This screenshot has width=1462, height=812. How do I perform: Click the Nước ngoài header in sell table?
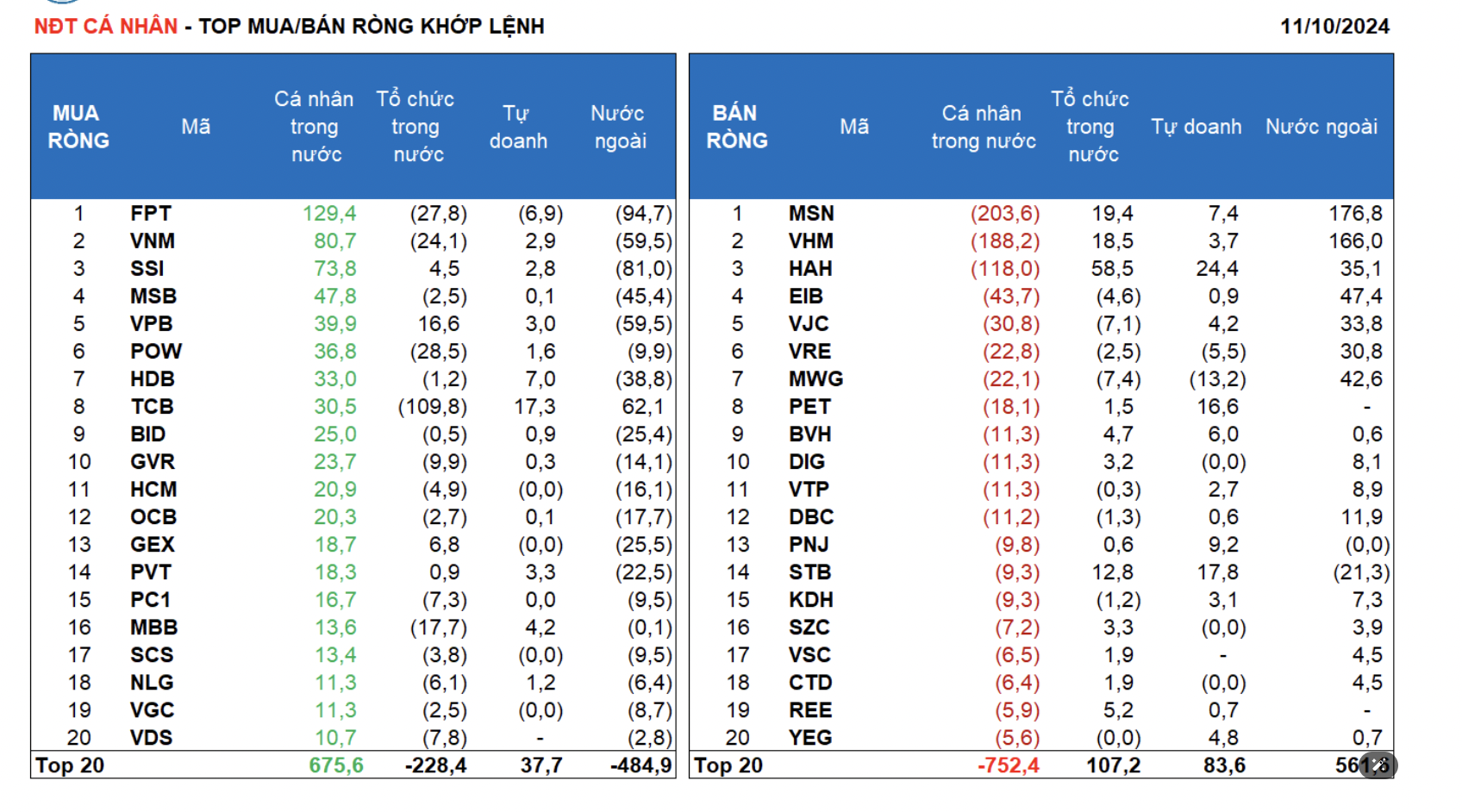[1321, 127]
